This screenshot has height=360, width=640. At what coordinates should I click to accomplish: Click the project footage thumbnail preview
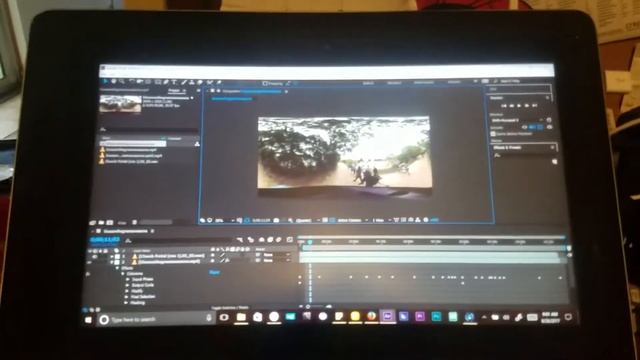click(x=120, y=104)
